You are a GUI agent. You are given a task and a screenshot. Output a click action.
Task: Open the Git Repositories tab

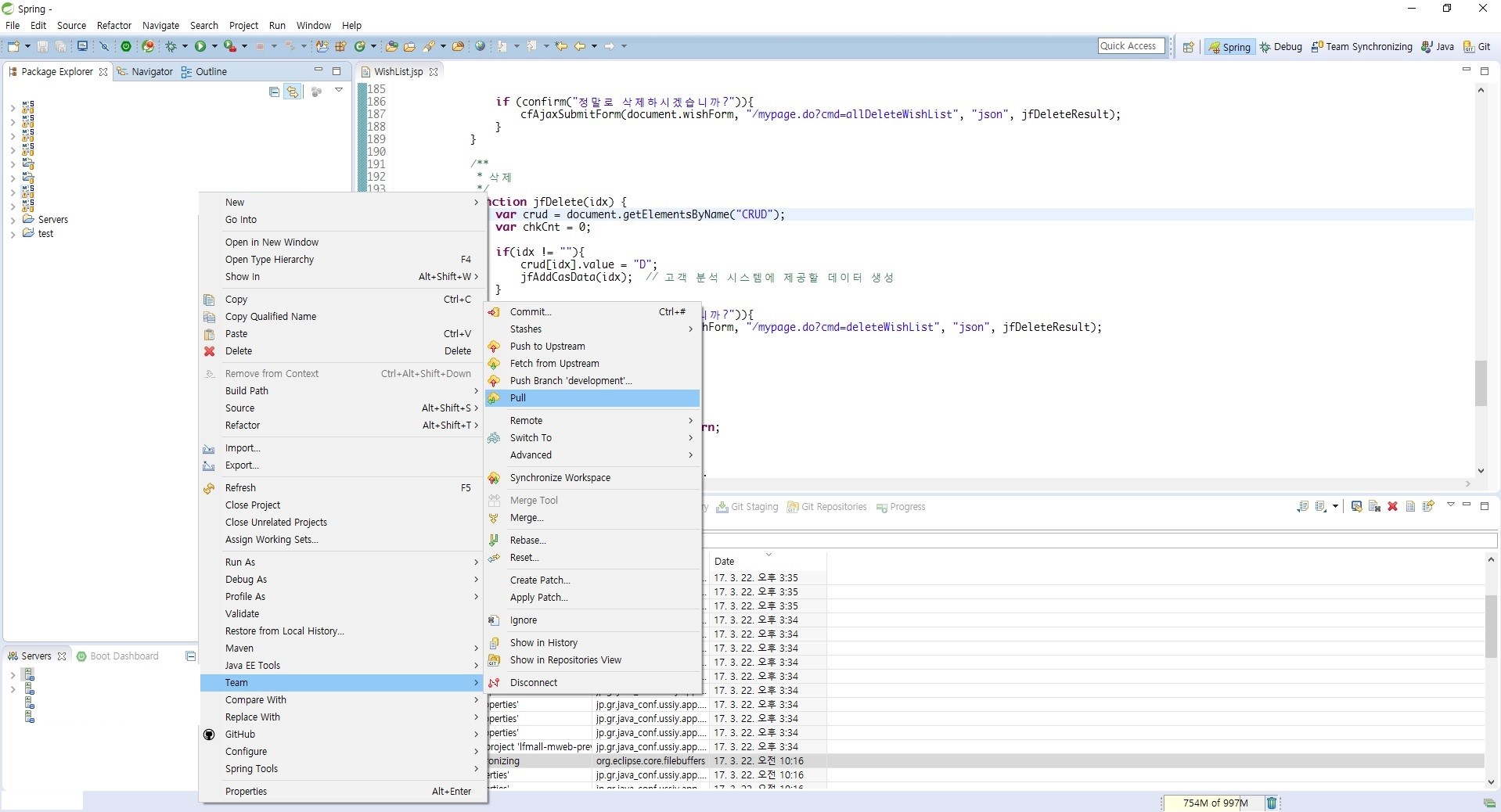pos(827,507)
